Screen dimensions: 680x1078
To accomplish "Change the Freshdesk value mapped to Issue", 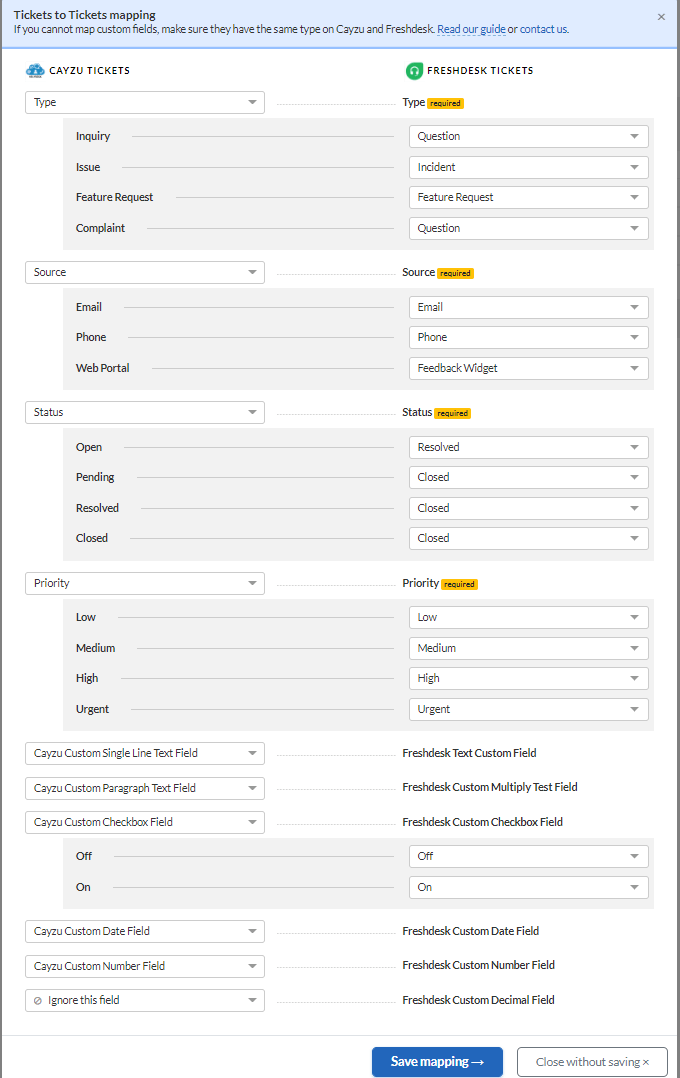I will (x=529, y=167).
